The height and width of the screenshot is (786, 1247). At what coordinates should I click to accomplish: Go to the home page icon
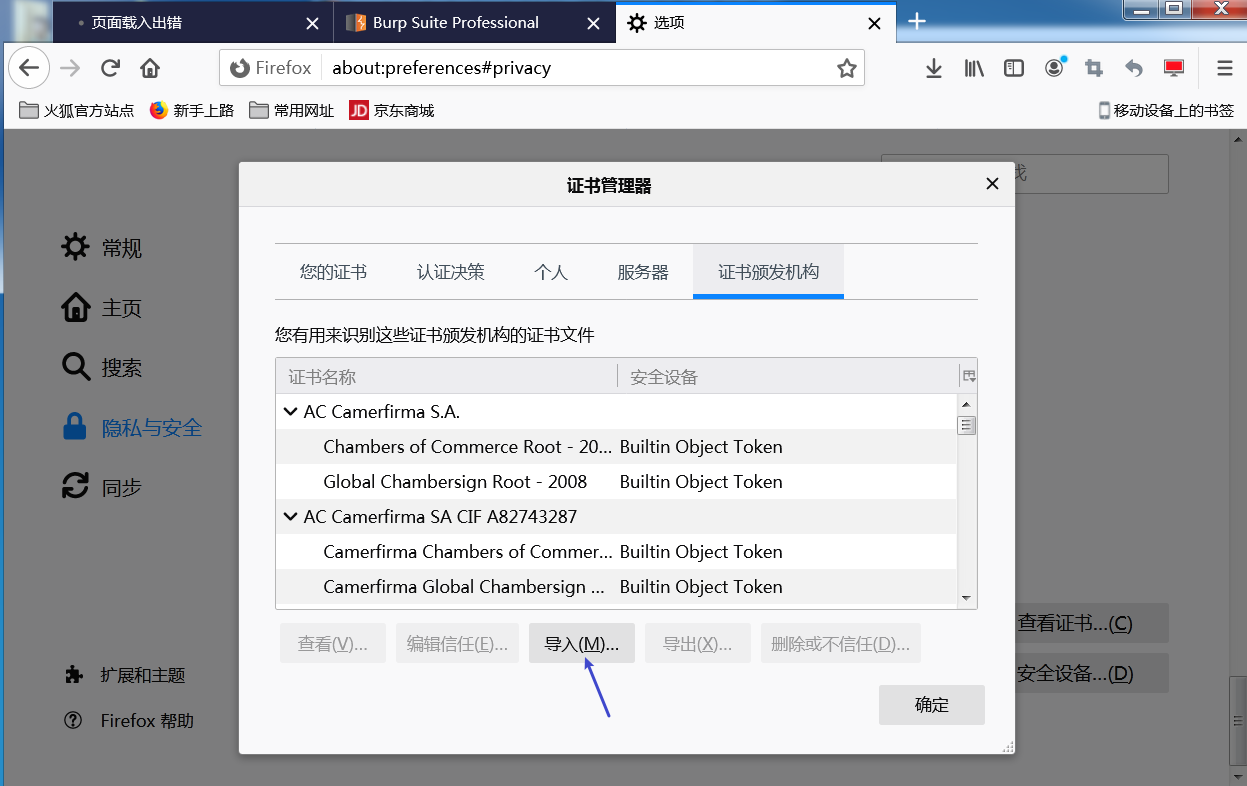pyautogui.click(x=150, y=68)
